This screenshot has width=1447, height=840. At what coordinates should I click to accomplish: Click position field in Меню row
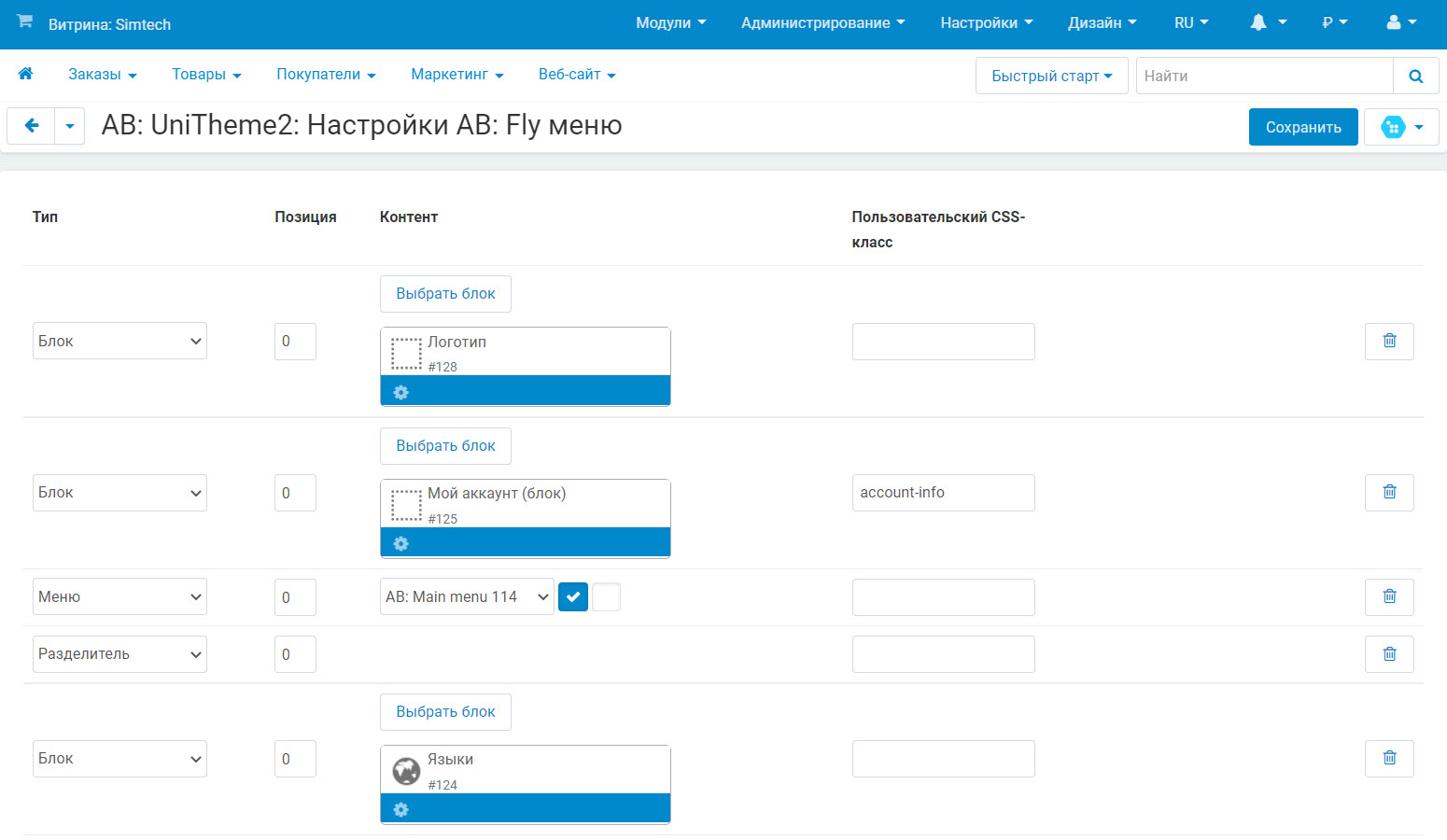coord(295,596)
